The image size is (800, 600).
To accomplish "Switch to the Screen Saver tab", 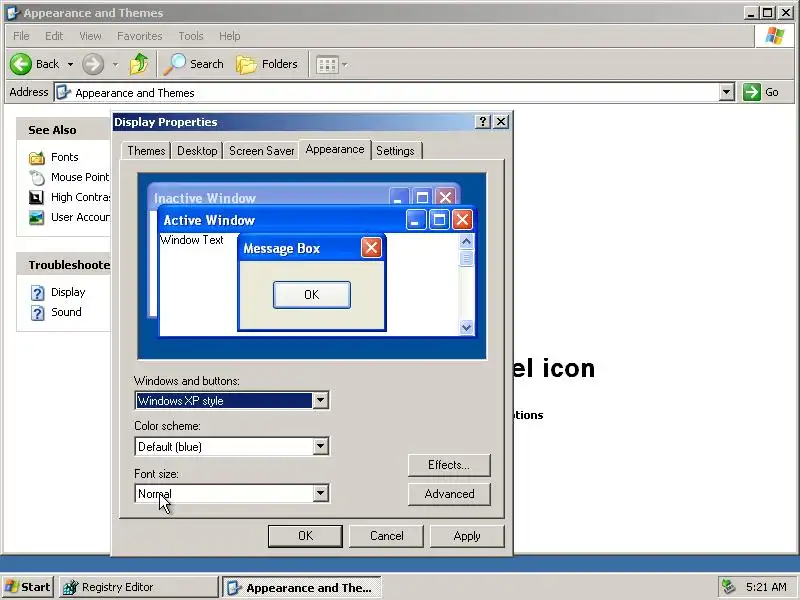I will tap(261, 151).
